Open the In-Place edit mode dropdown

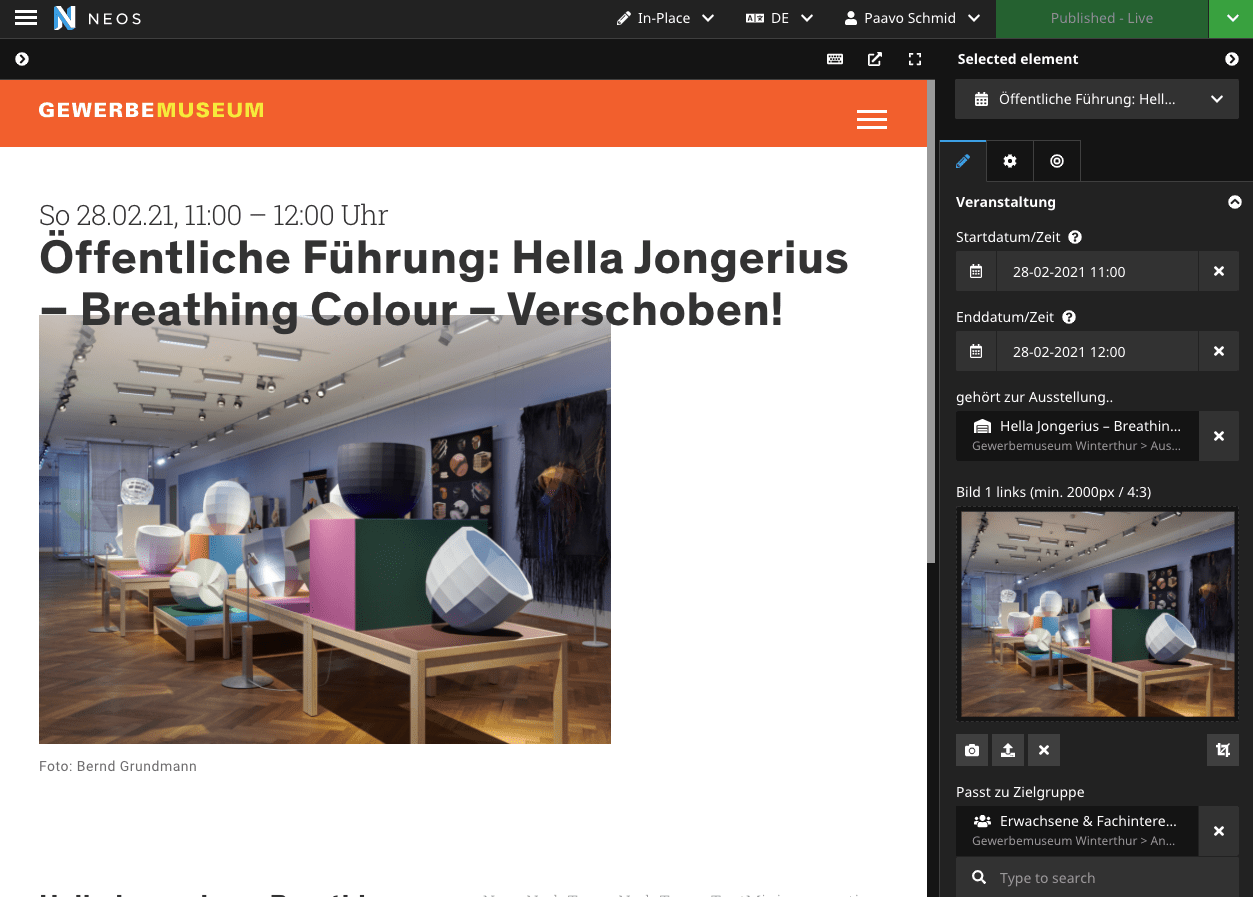[665, 18]
